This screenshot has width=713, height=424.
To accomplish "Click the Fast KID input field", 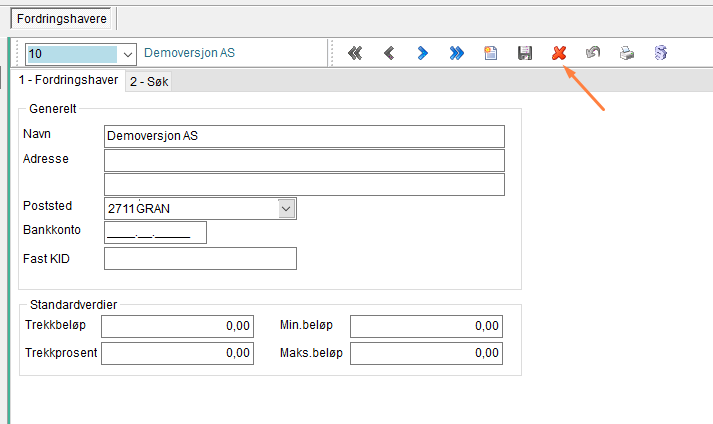I will tap(200, 258).
